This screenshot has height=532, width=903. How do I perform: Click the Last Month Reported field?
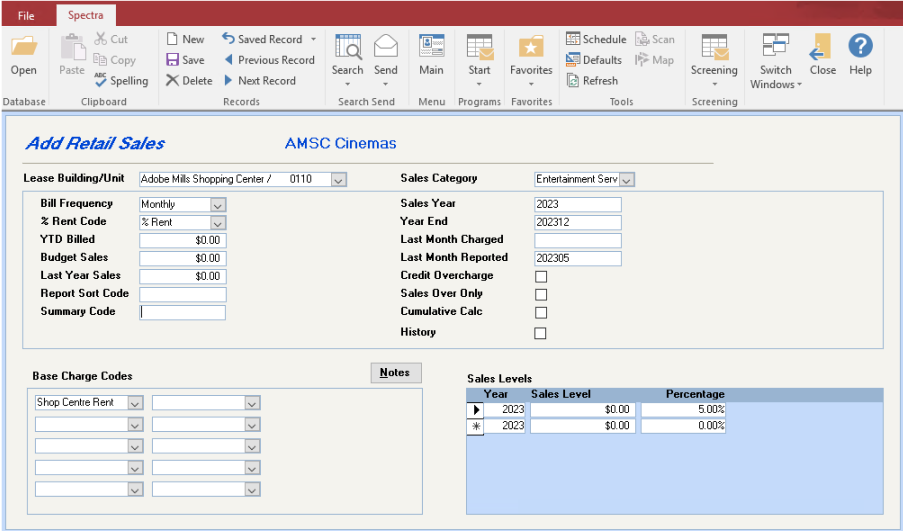pyautogui.click(x=578, y=258)
